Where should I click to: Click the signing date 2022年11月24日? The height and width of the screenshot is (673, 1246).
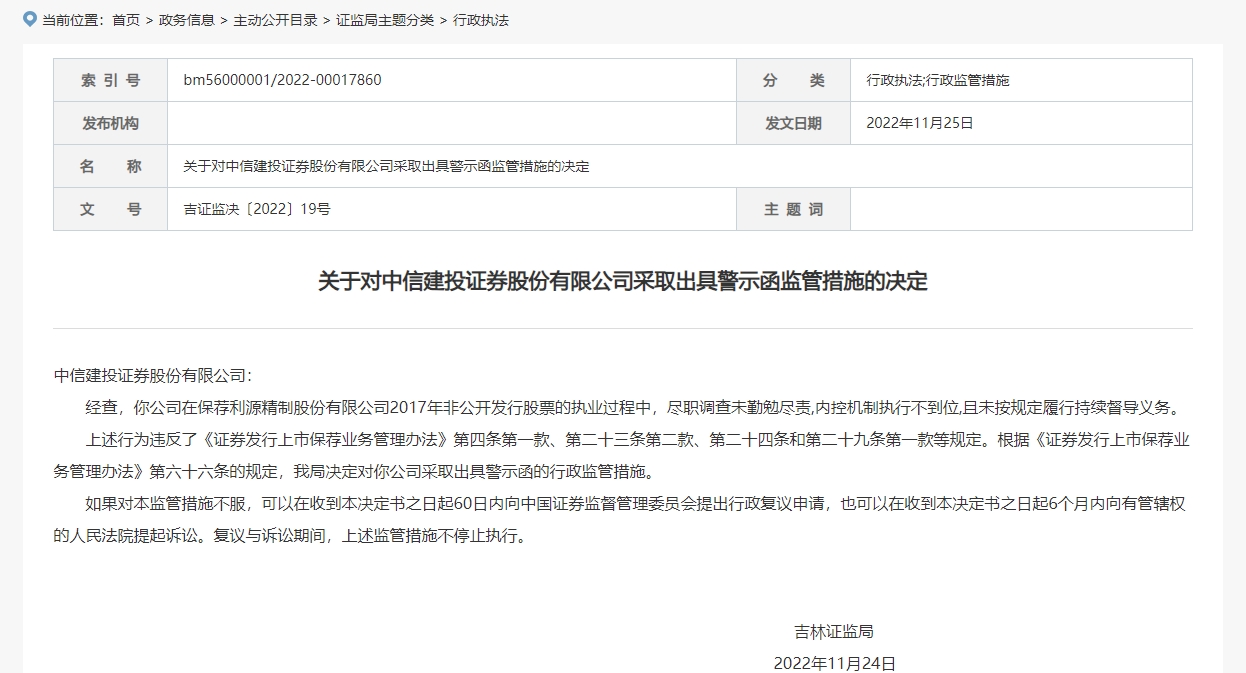(834, 663)
